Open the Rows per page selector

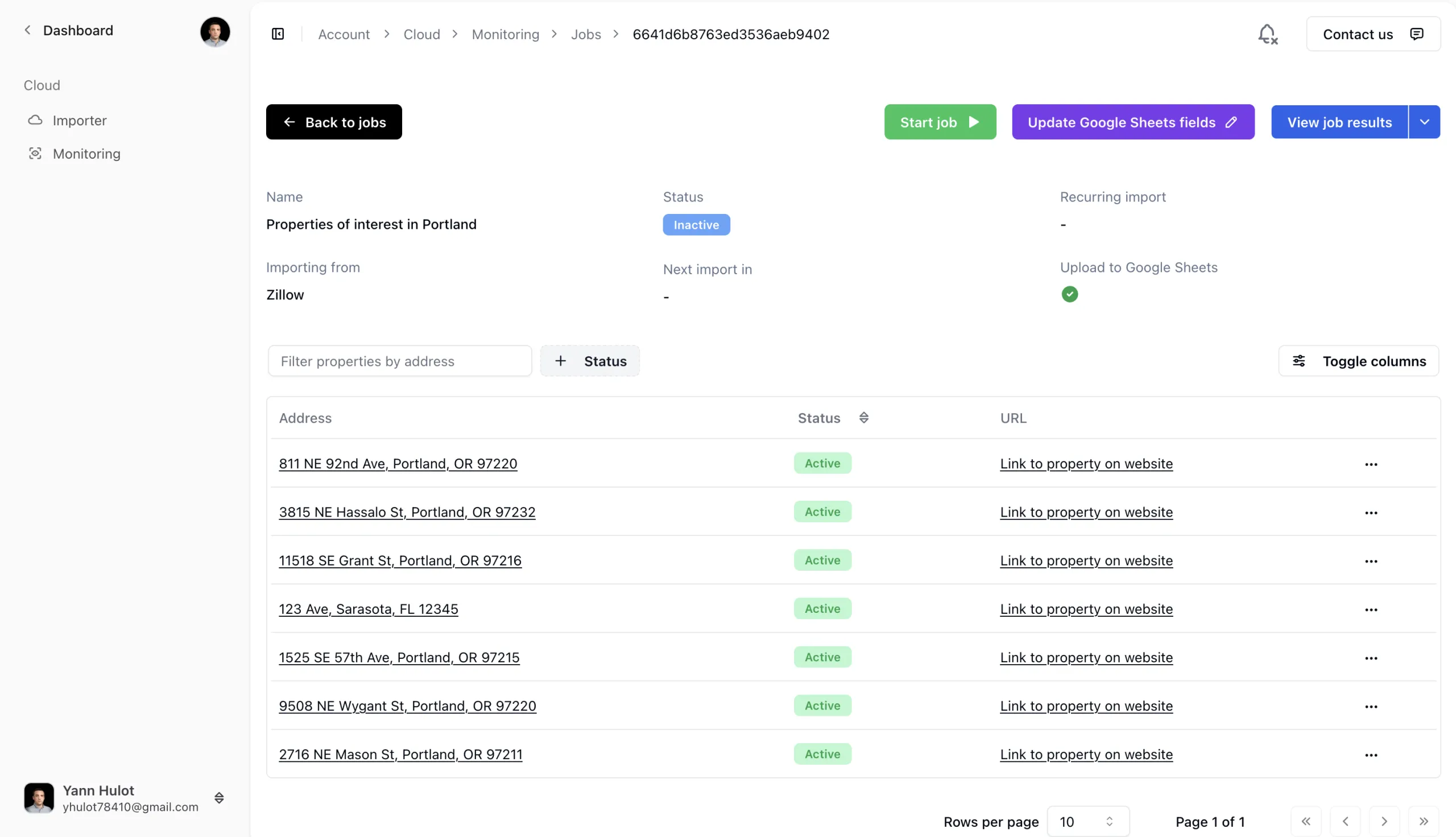click(1087, 822)
